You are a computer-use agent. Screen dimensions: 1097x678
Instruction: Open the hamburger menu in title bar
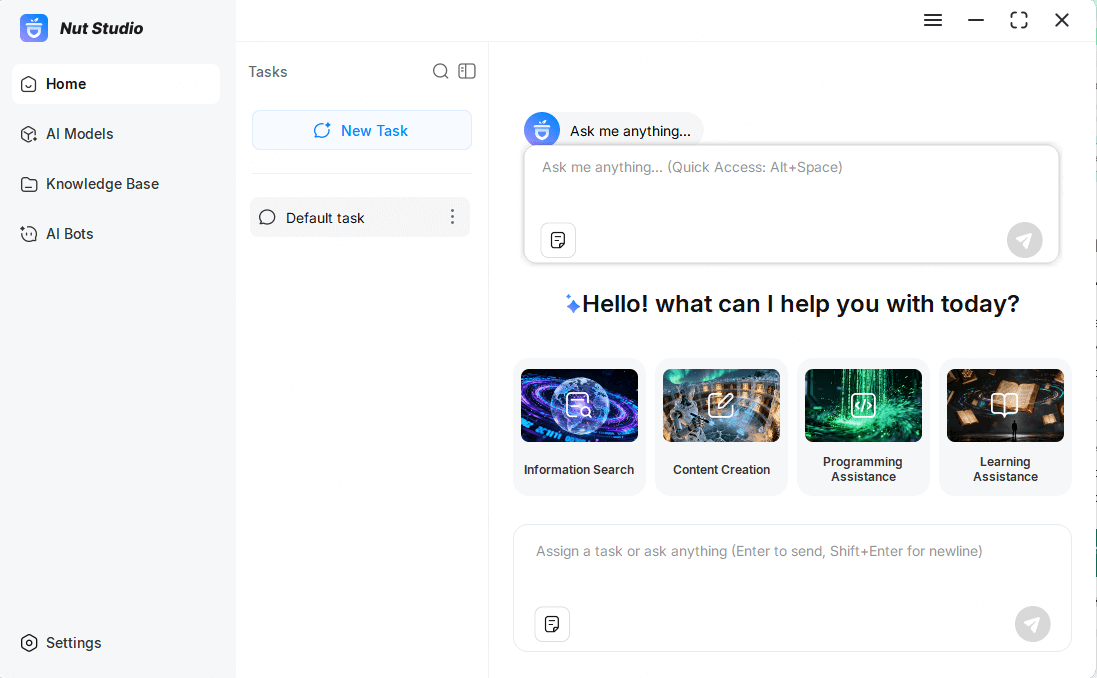click(x=933, y=20)
